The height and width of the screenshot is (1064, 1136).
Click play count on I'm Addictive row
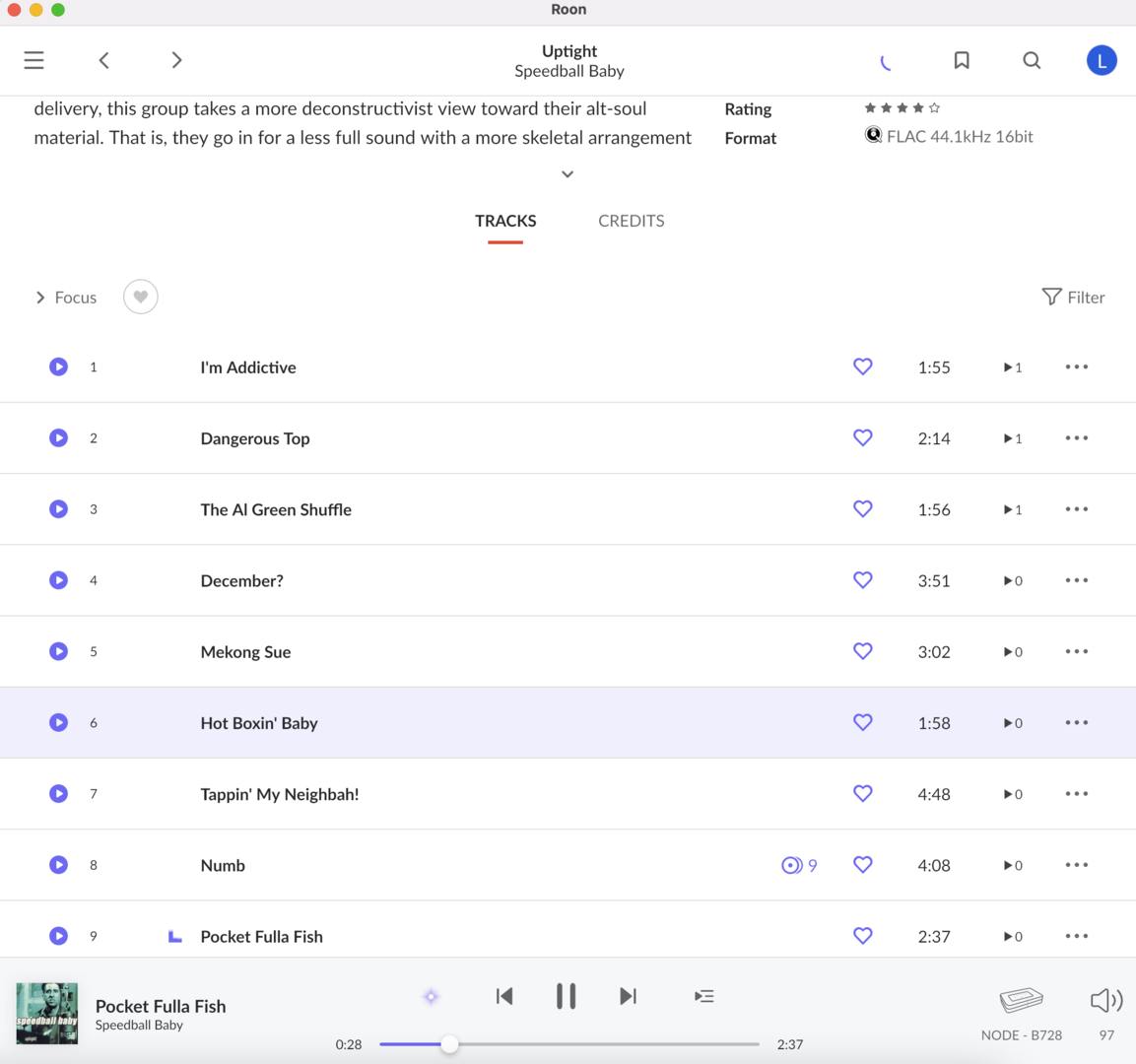(x=1013, y=367)
